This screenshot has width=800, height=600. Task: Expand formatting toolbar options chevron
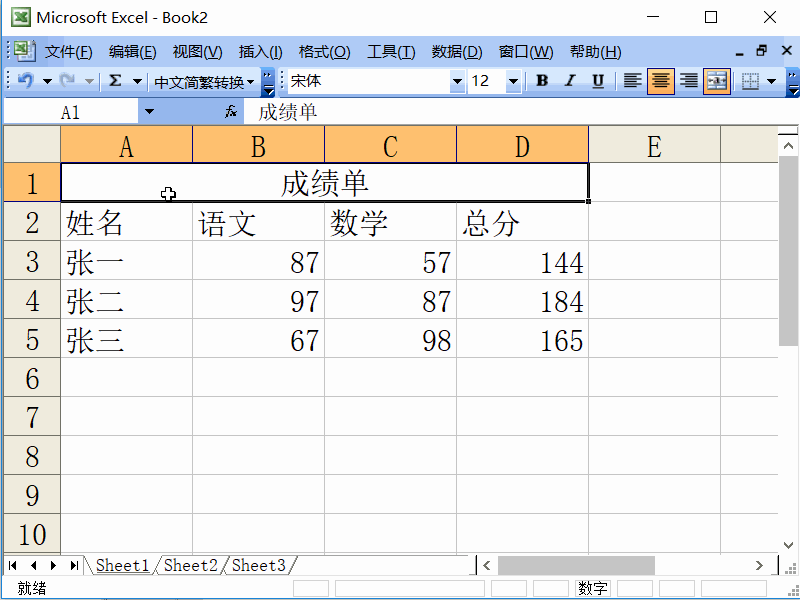click(x=793, y=83)
